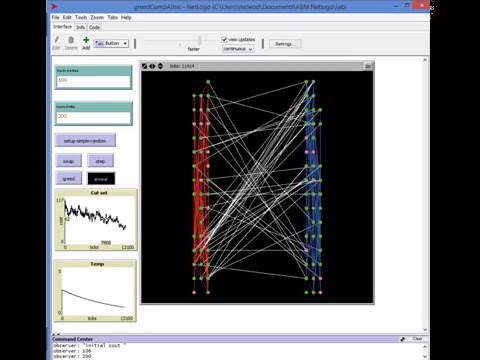This screenshot has height=360, width=480.
Task: Click the ticks counter text in the view header
Action: coord(182,66)
